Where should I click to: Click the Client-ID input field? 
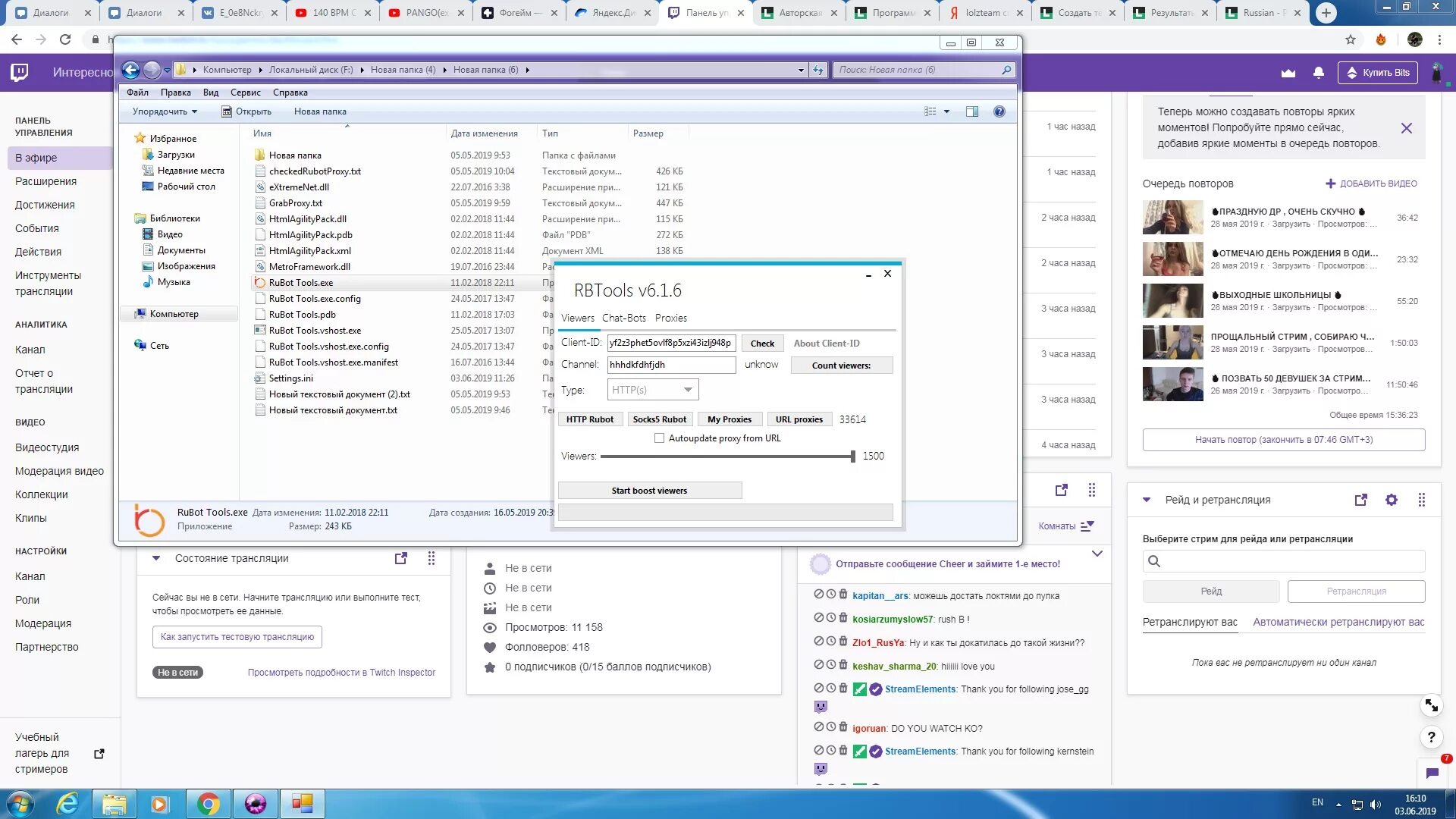point(671,343)
